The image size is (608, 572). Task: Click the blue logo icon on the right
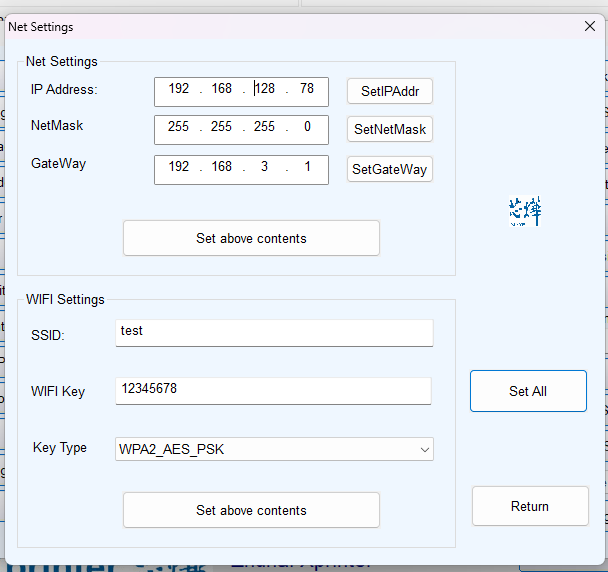[524, 211]
